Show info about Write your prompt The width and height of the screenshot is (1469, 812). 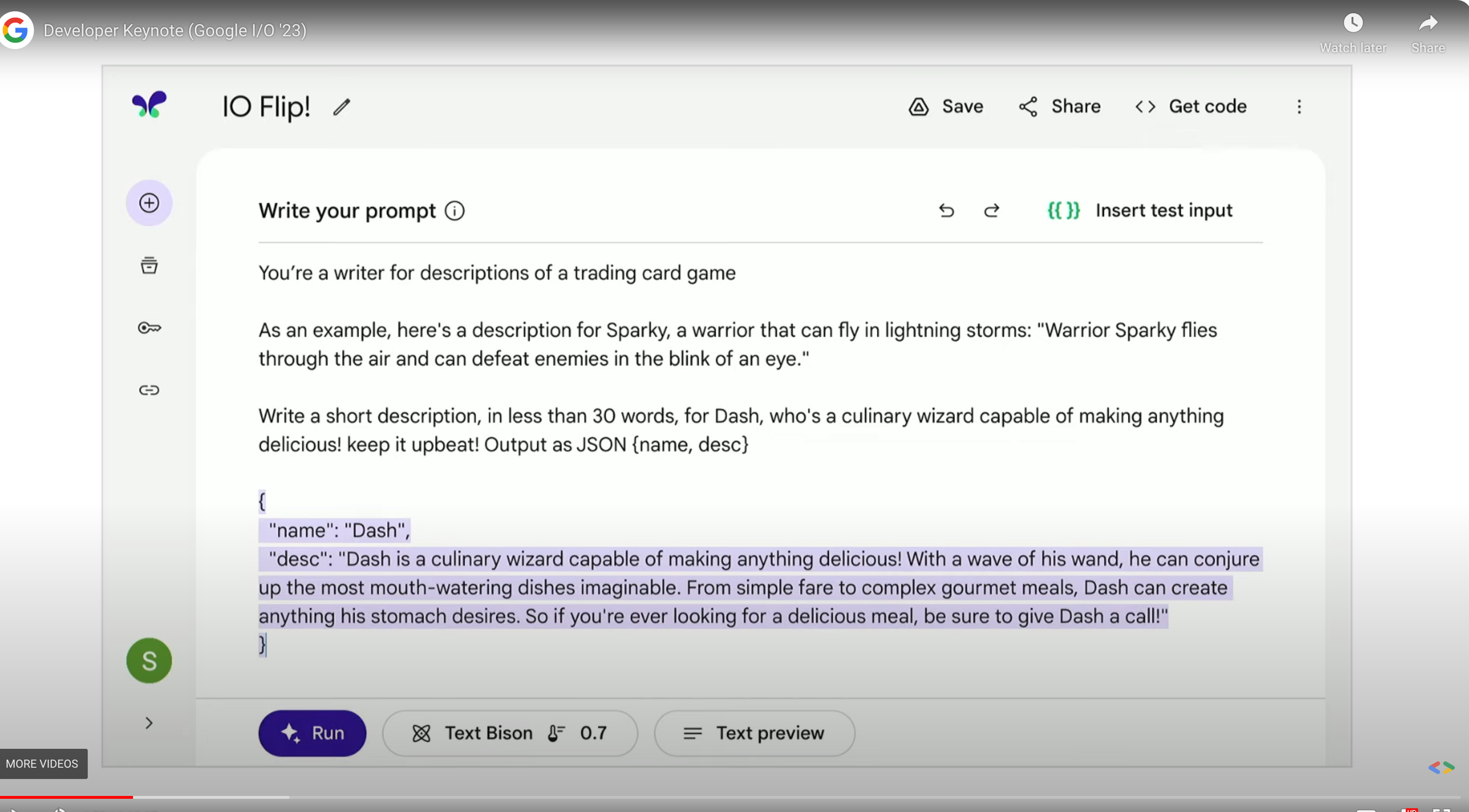coord(454,211)
